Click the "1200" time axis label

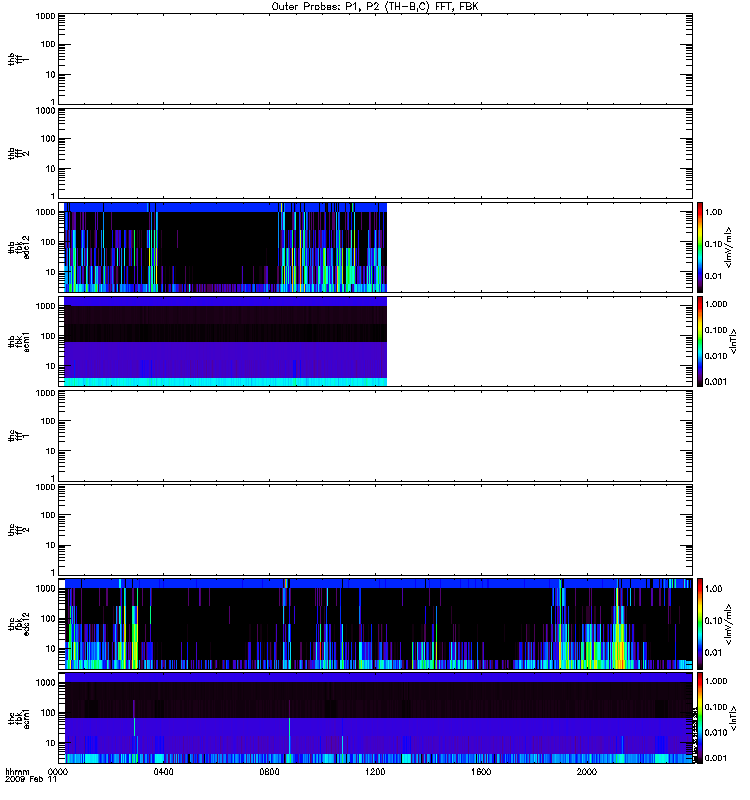[x=375, y=772]
